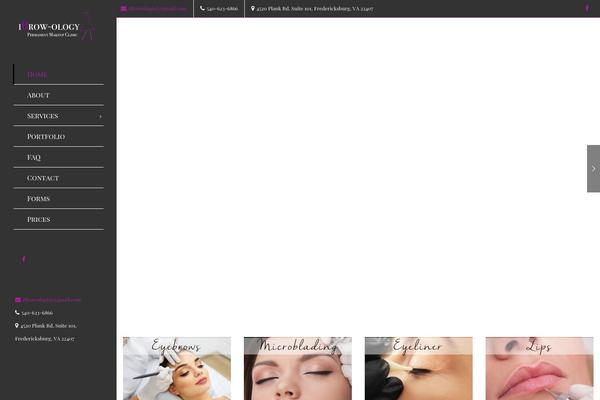
Task: Open the Services menu item
Action: click(x=59, y=116)
